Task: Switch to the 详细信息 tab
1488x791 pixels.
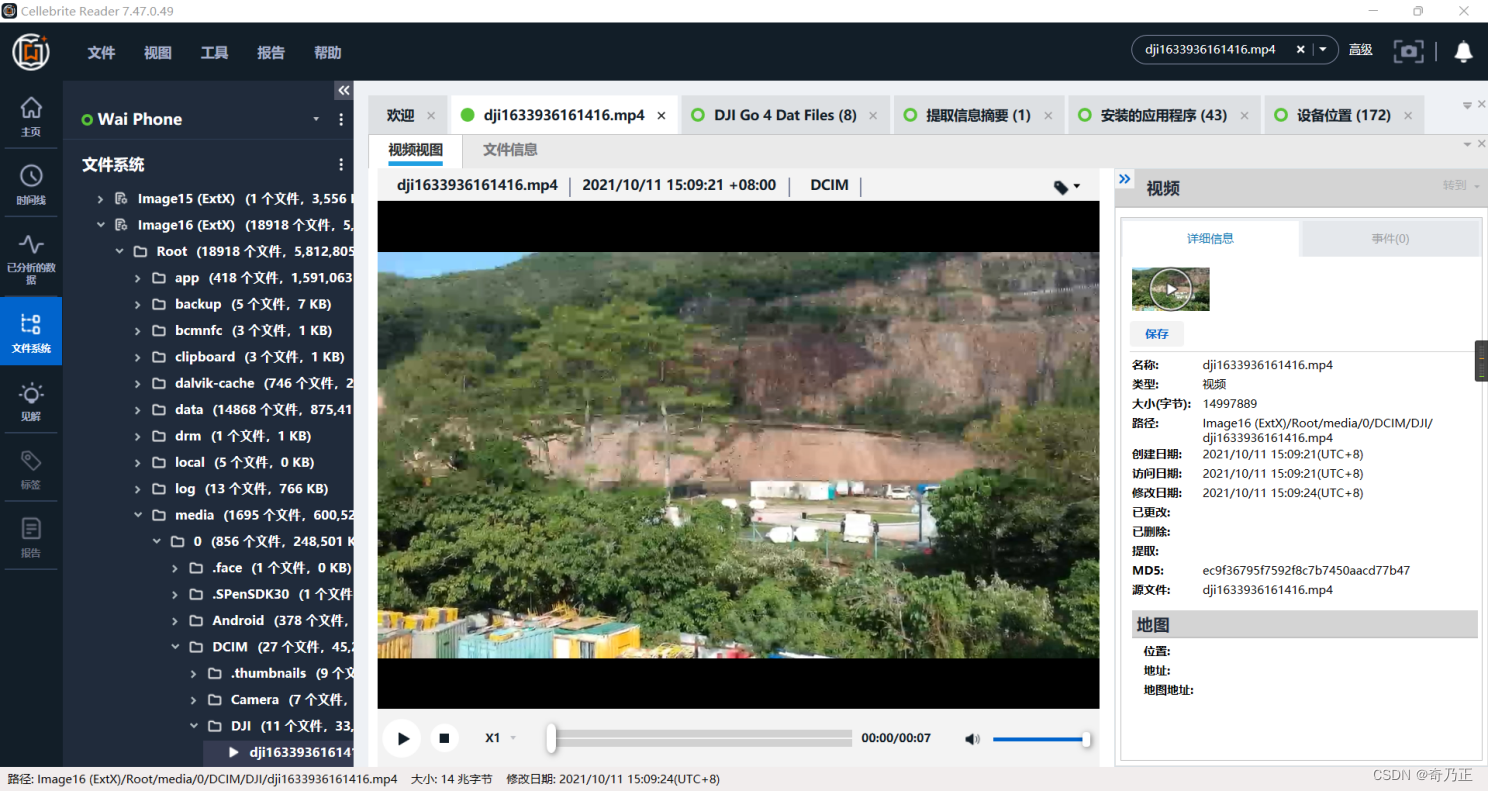Action: (1210, 239)
